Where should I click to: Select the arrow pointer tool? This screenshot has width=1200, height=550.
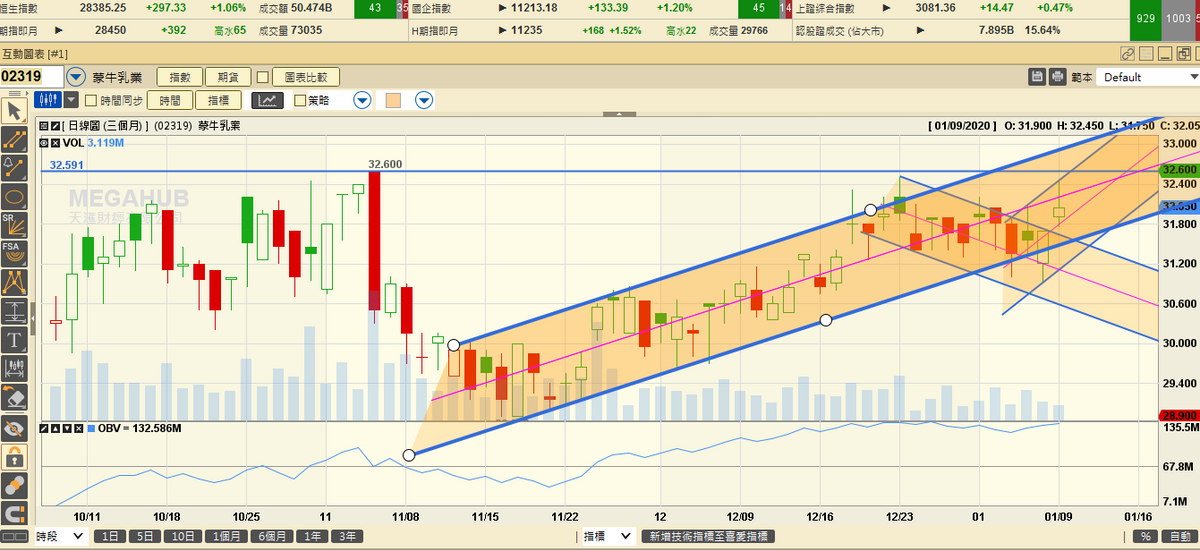coord(14,110)
